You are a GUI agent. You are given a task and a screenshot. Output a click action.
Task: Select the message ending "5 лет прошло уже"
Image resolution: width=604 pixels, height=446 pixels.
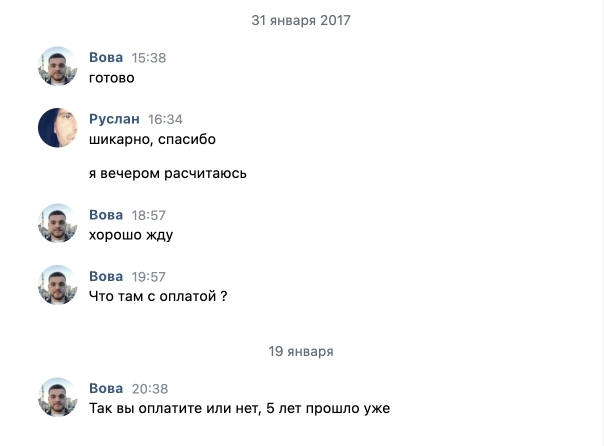[239, 408]
